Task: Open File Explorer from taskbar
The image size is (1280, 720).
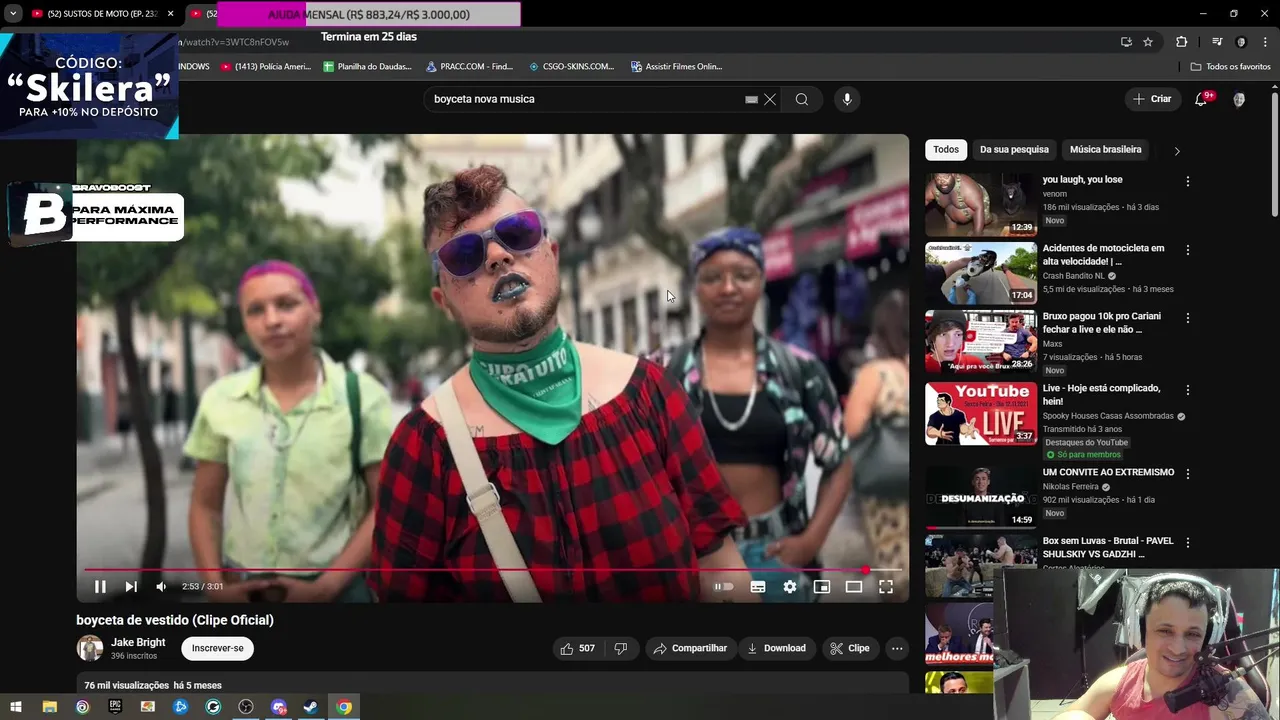Action: click(x=50, y=707)
